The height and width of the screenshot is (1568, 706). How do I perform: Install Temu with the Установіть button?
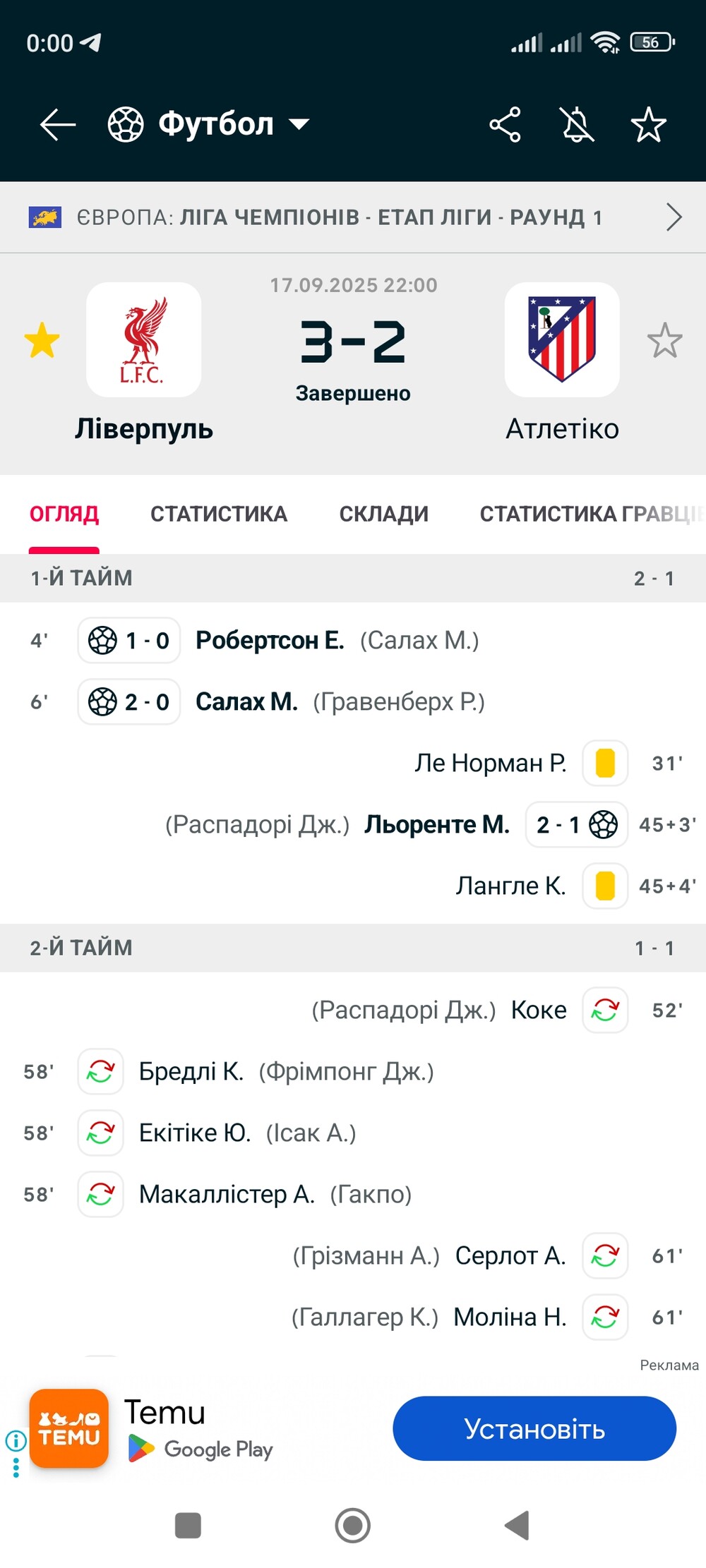(534, 1428)
